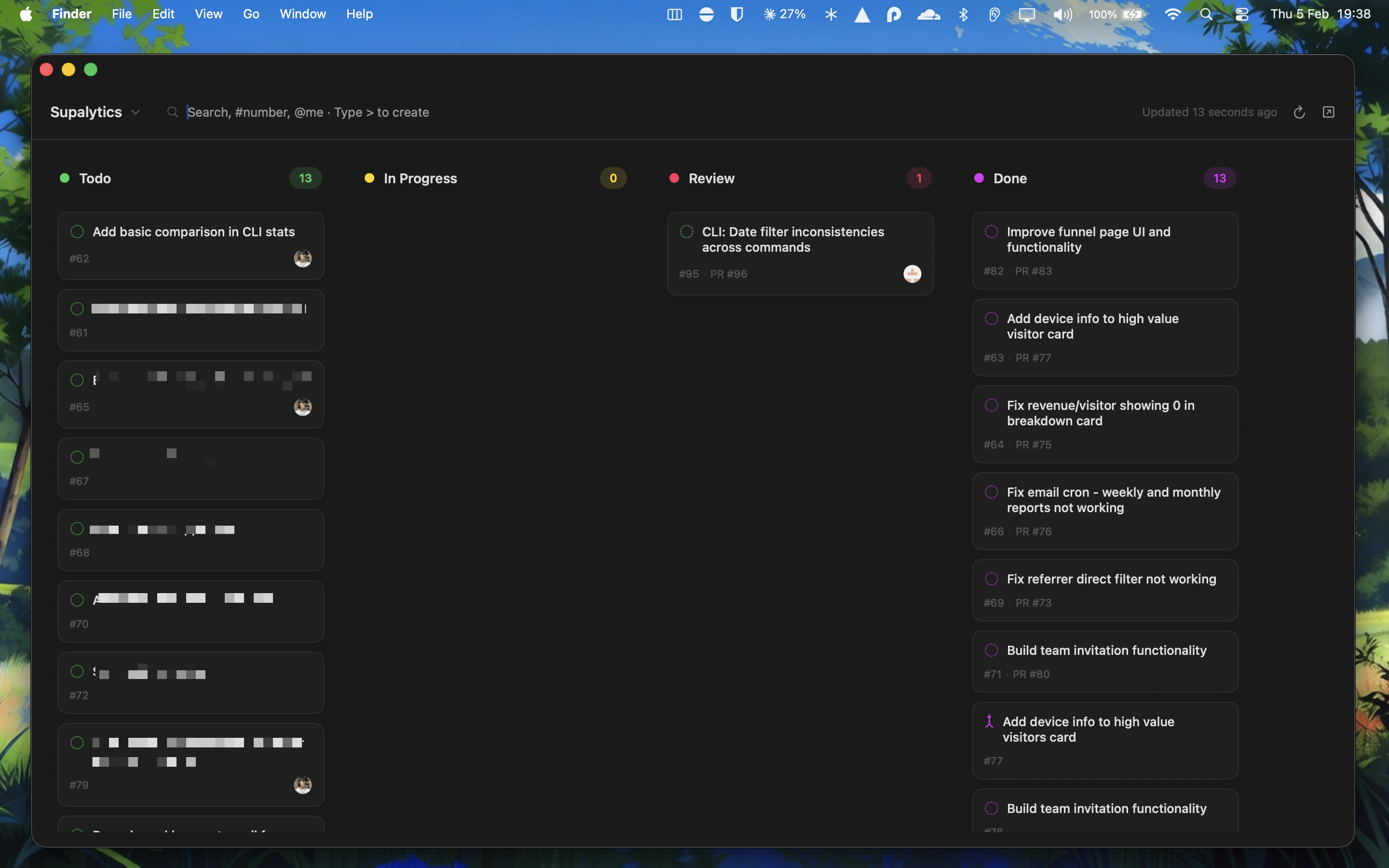The image size is (1389, 868).
Task: Click the magnifier icon in the search bar
Action: [x=173, y=112]
